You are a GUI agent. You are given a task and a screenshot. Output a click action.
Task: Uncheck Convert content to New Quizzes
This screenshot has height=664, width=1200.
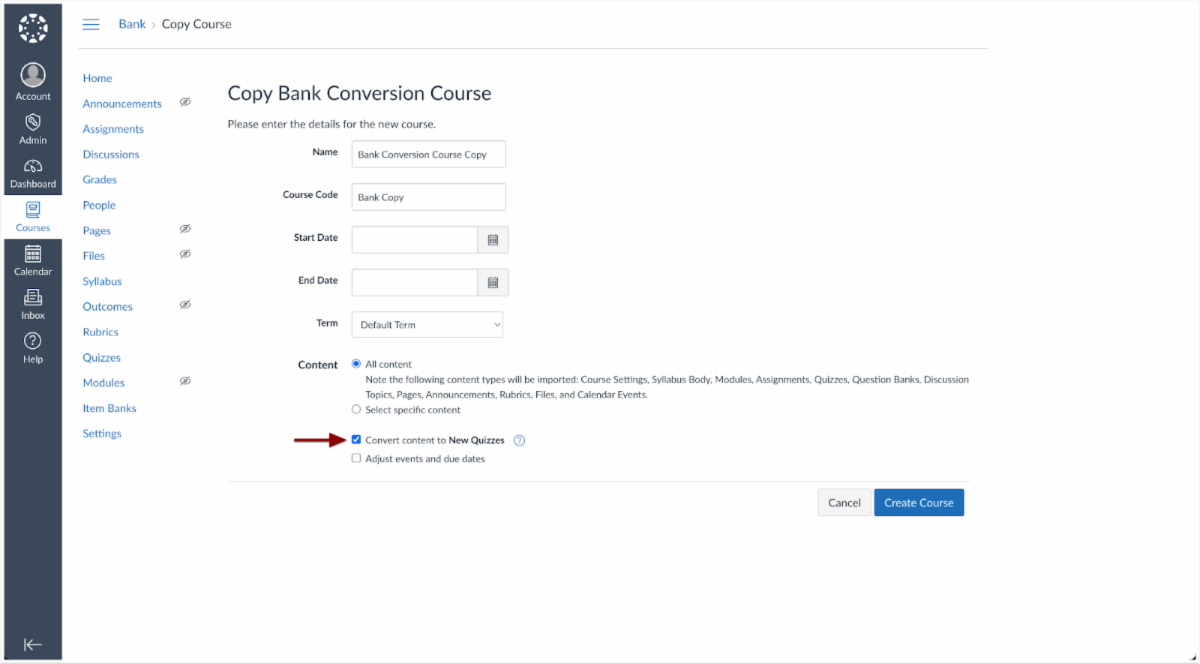pos(356,440)
